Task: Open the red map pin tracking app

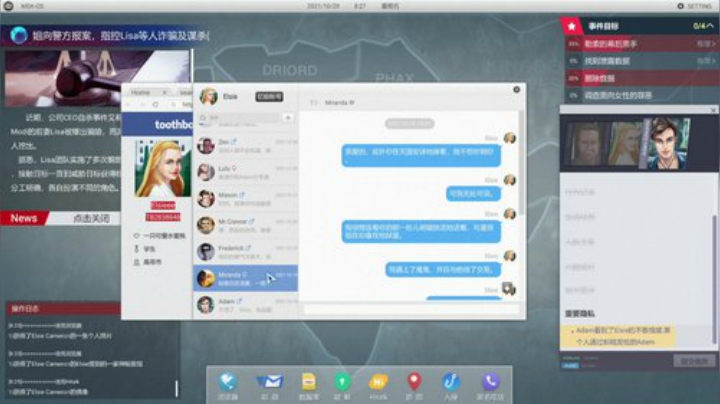Action: point(414,382)
